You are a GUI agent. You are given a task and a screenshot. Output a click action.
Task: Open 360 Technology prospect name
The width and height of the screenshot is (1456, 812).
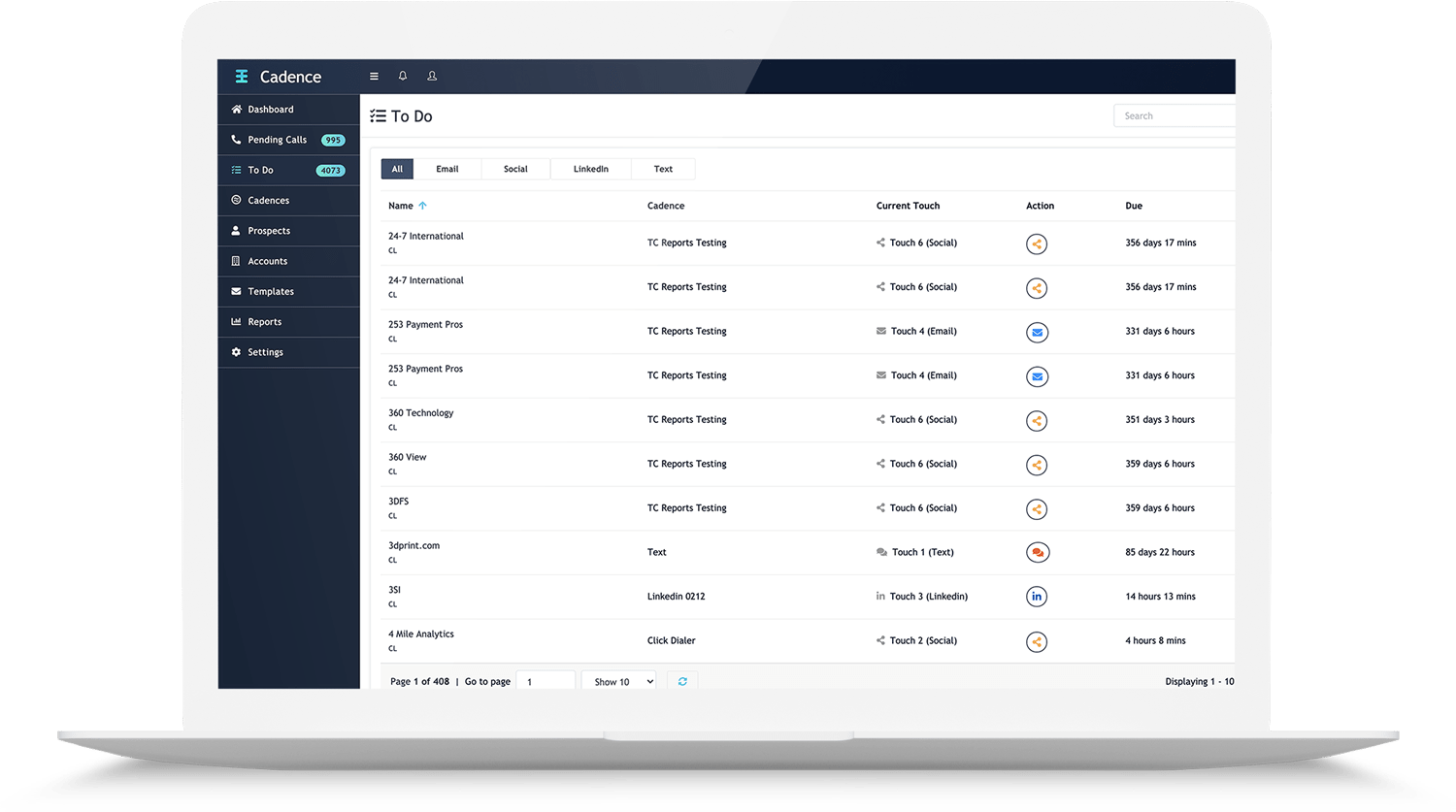420,413
